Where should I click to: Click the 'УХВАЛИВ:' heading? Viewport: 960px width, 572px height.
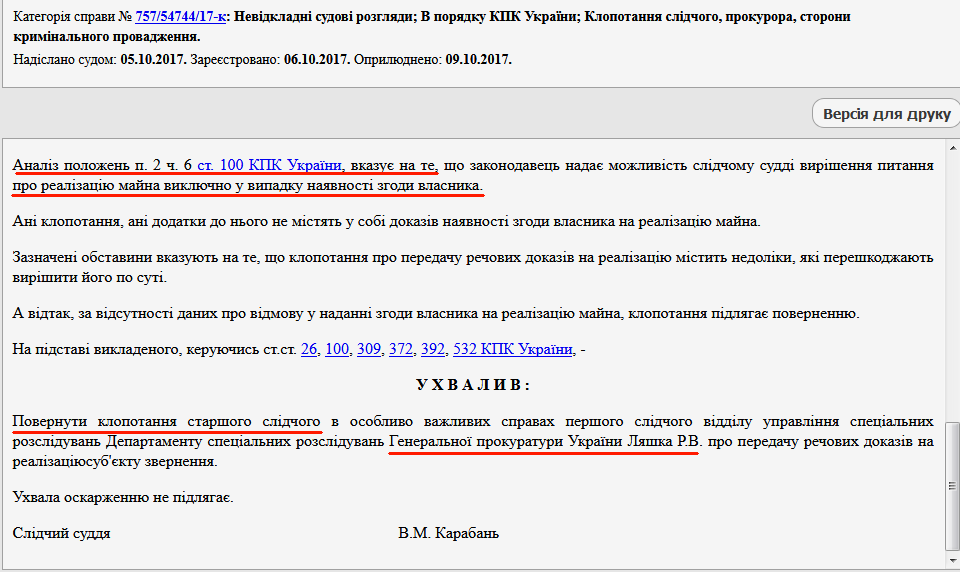click(x=473, y=385)
